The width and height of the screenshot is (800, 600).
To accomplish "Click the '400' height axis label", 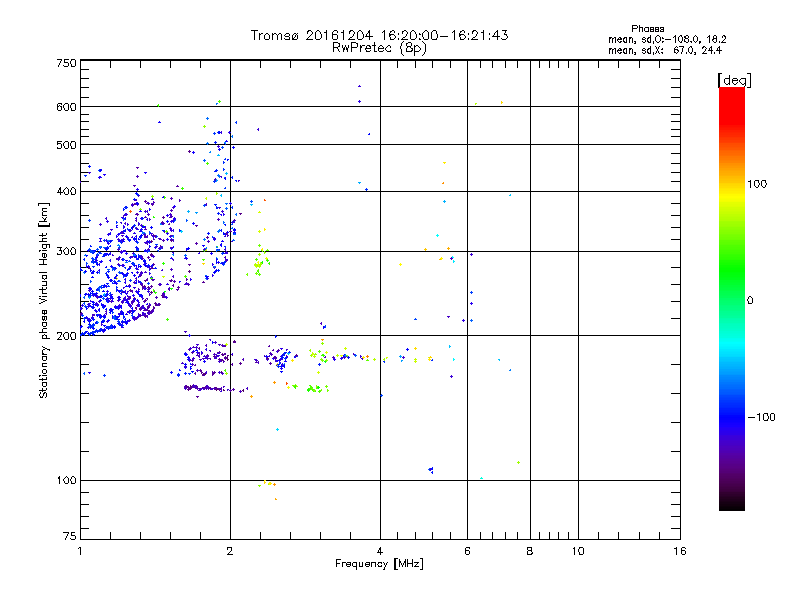I will pos(66,192).
